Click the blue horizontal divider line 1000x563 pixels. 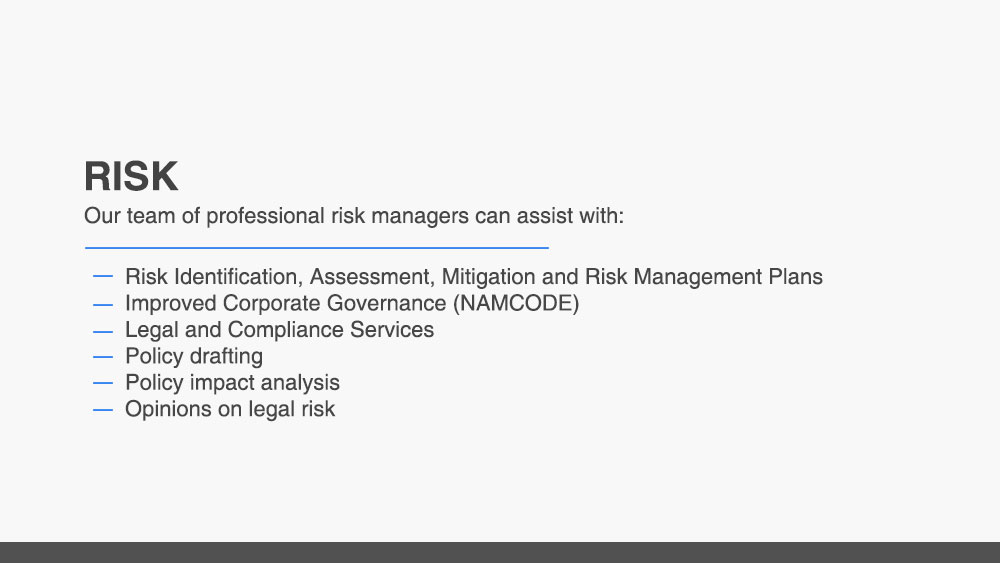[x=317, y=247]
